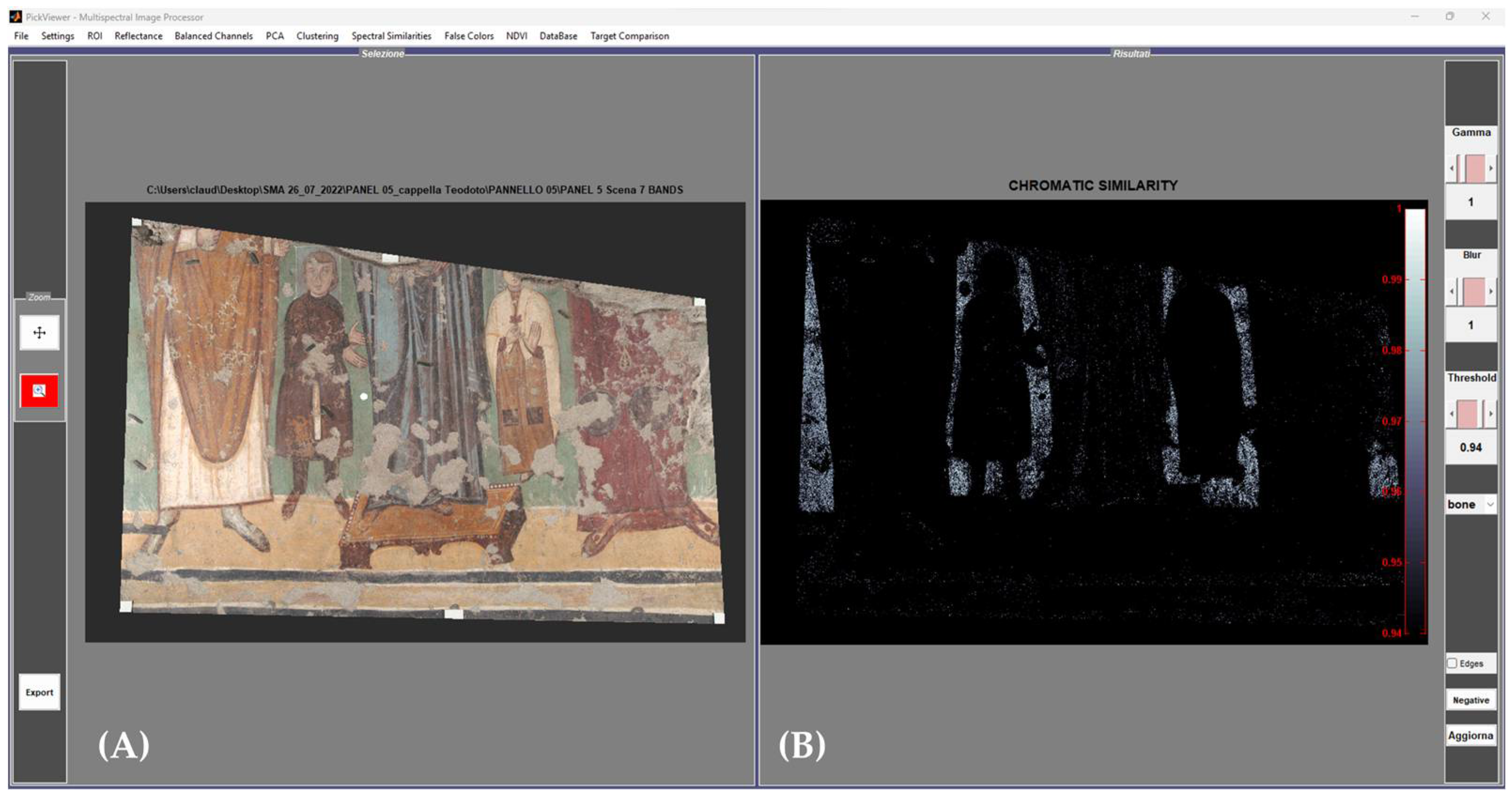The width and height of the screenshot is (1512, 796).
Task: Activate the red zoom magnifier tool
Action: [39, 390]
